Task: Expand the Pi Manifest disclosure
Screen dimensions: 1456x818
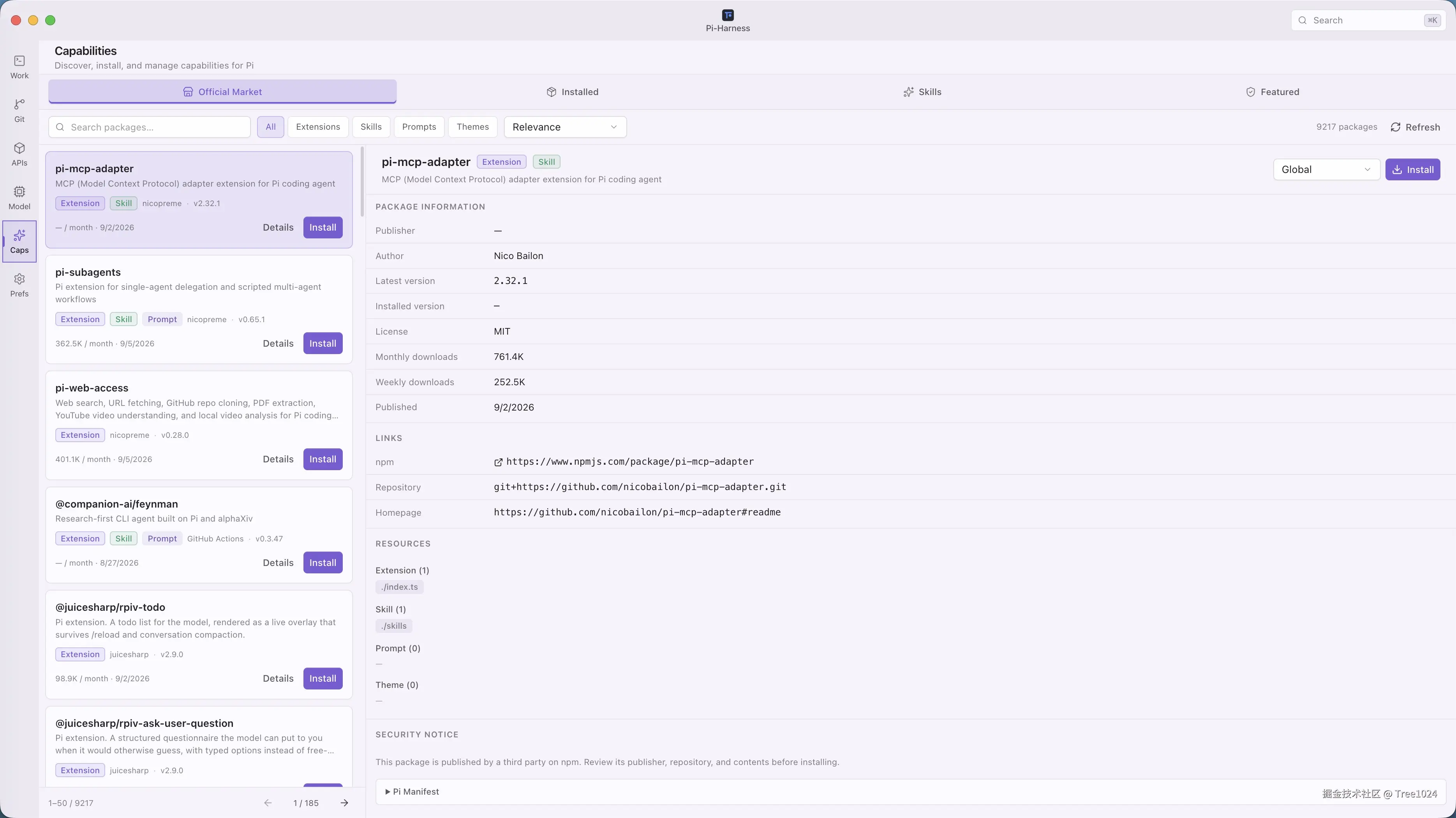Action: pyautogui.click(x=411, y=792)
